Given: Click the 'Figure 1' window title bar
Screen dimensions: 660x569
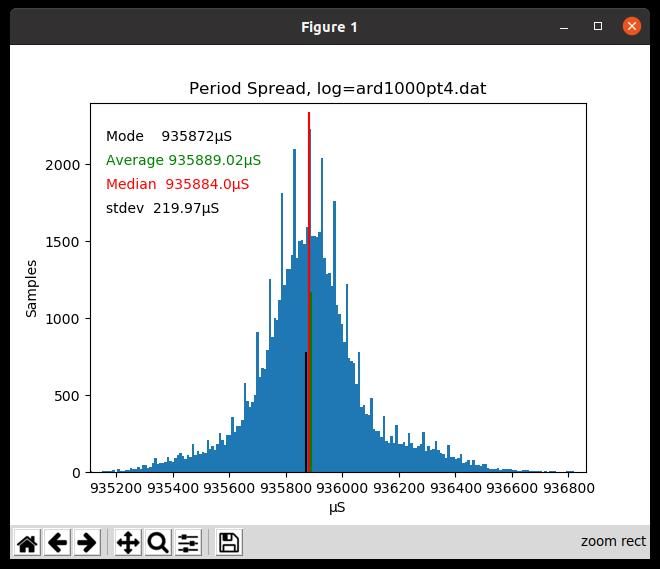Looking at the screenshot, I should point(330,27).
